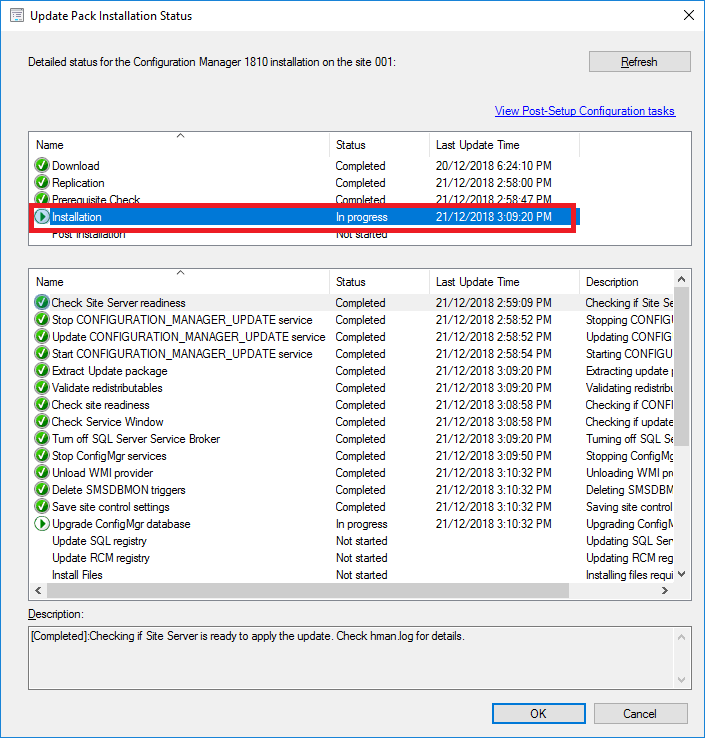Click check icon for Stop CONFIGURATION_MANAGER_UPDATE service

click(x=42, y=320)
